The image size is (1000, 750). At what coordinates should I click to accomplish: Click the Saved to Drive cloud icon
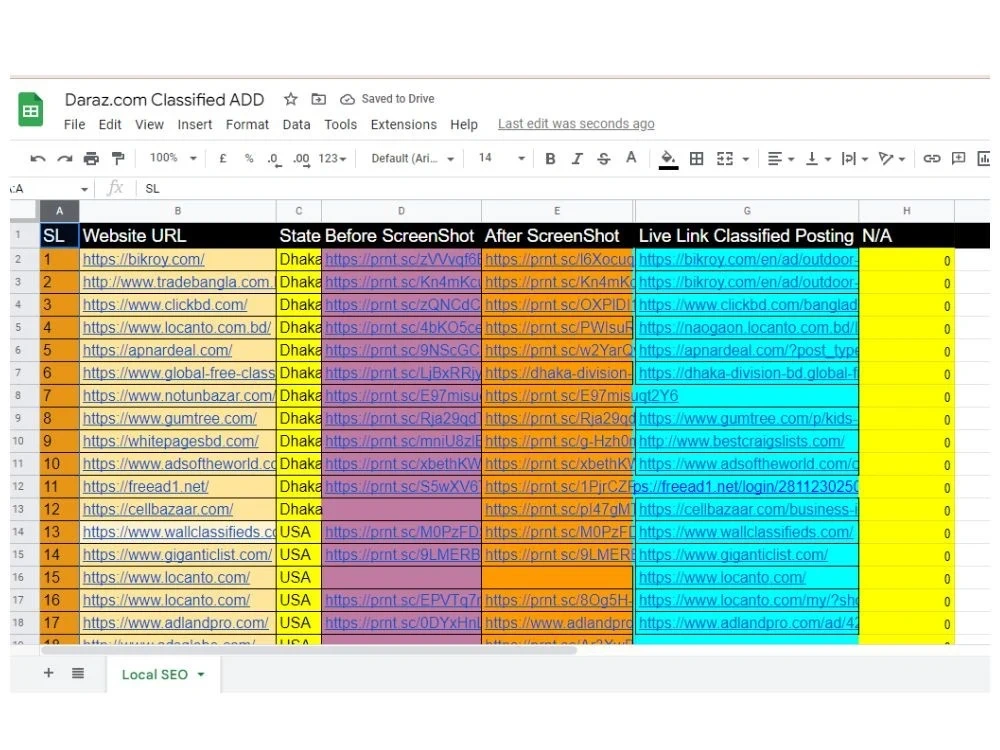[347, 99]
